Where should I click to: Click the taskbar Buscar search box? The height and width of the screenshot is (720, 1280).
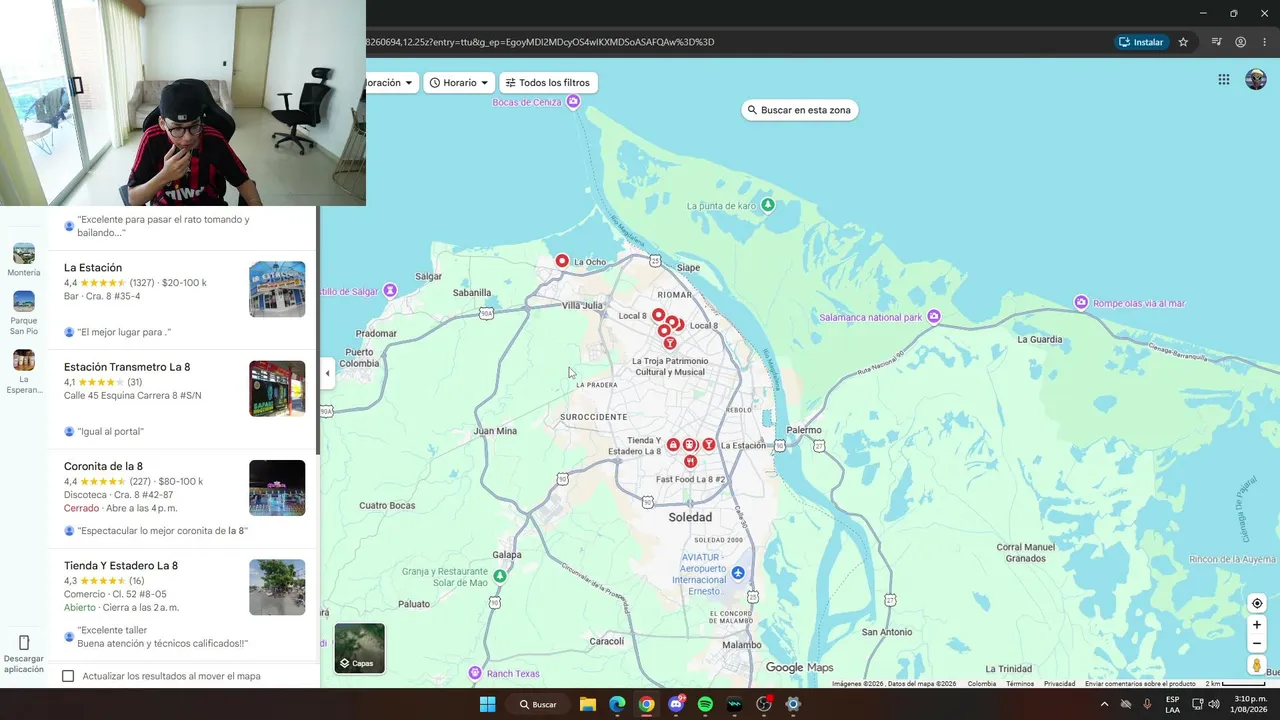(x=537, y=704)
